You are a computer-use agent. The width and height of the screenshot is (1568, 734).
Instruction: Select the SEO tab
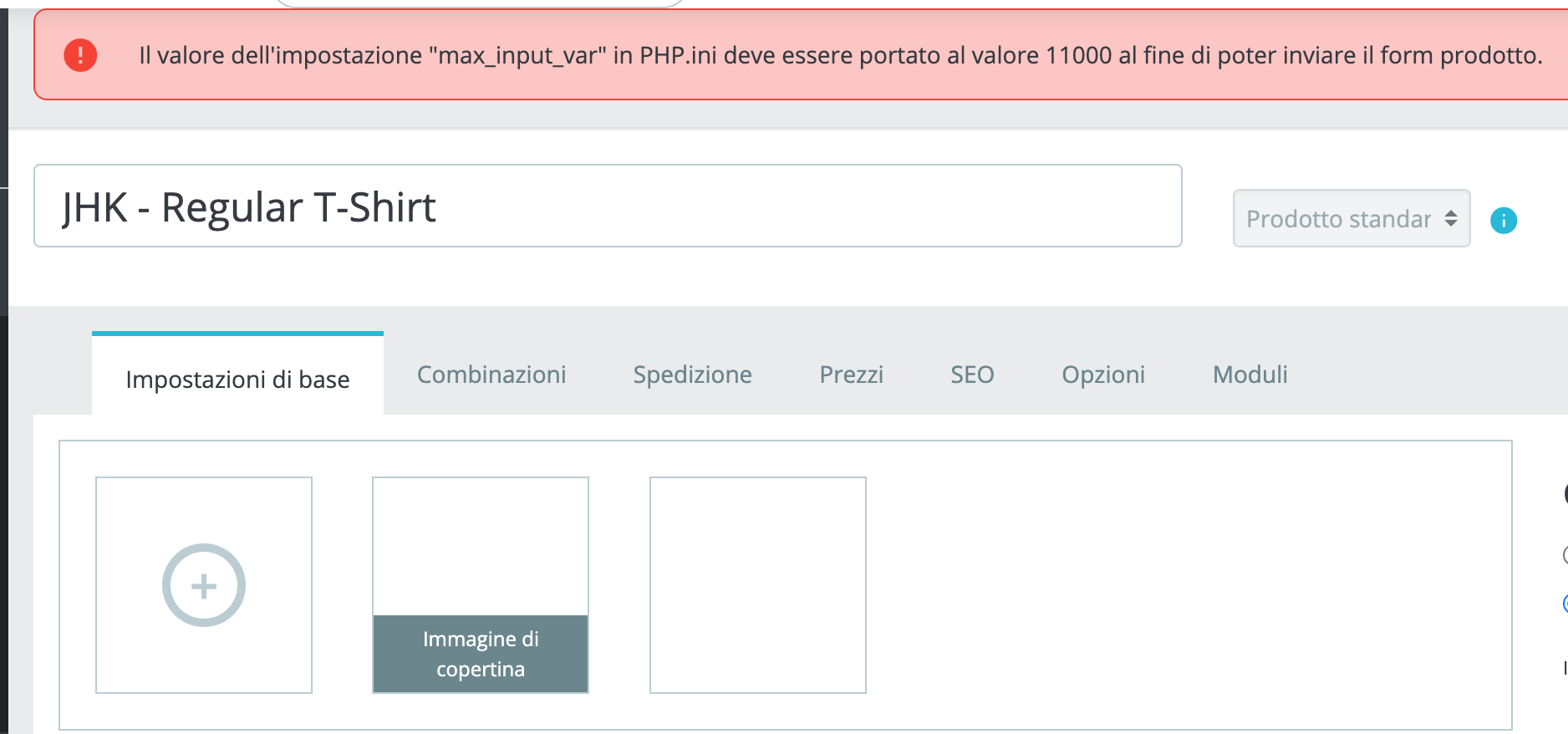tap(972, 375)
